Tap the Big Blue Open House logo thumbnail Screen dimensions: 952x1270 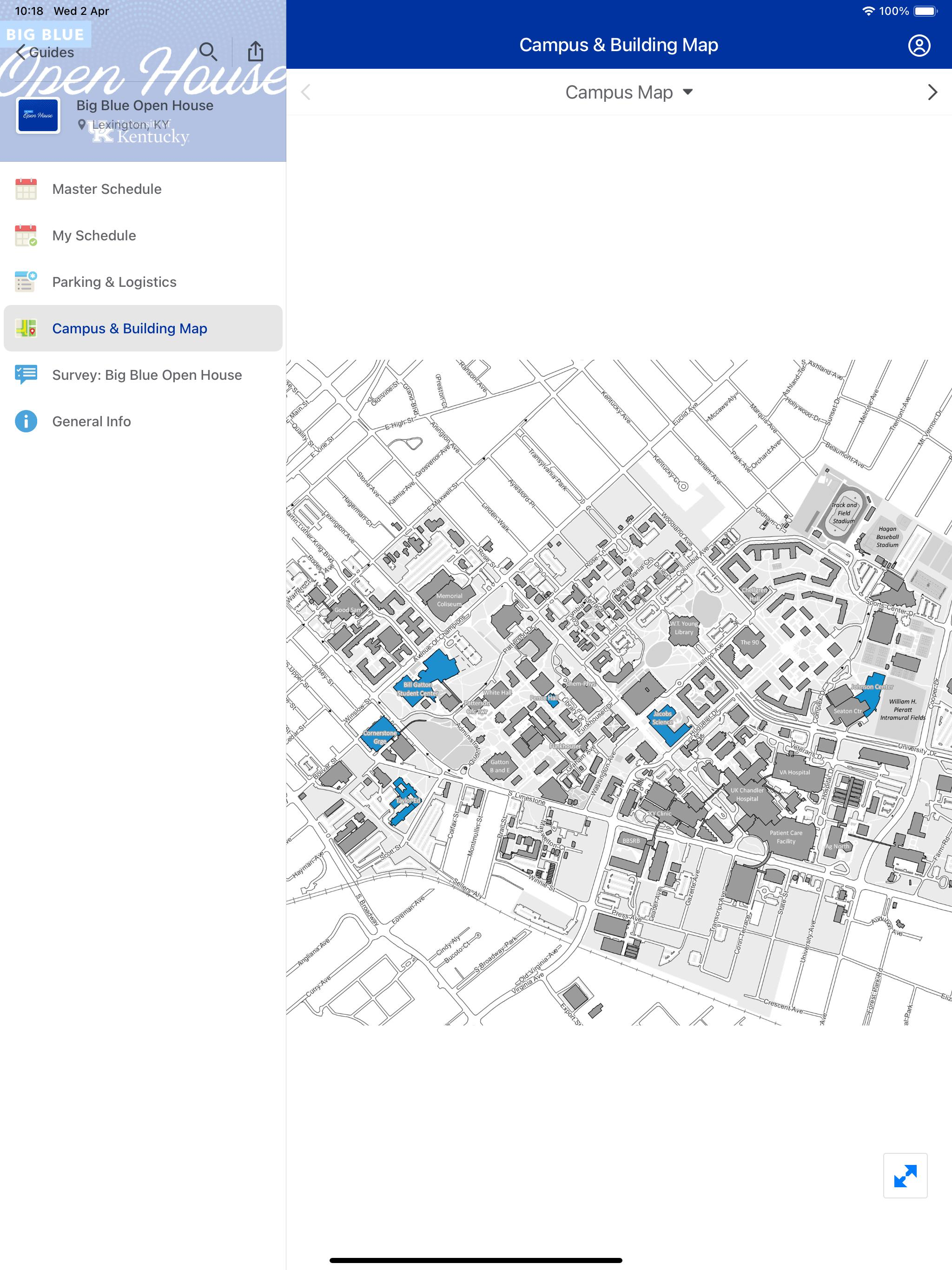pyautogui.click(x=38, y=115)
